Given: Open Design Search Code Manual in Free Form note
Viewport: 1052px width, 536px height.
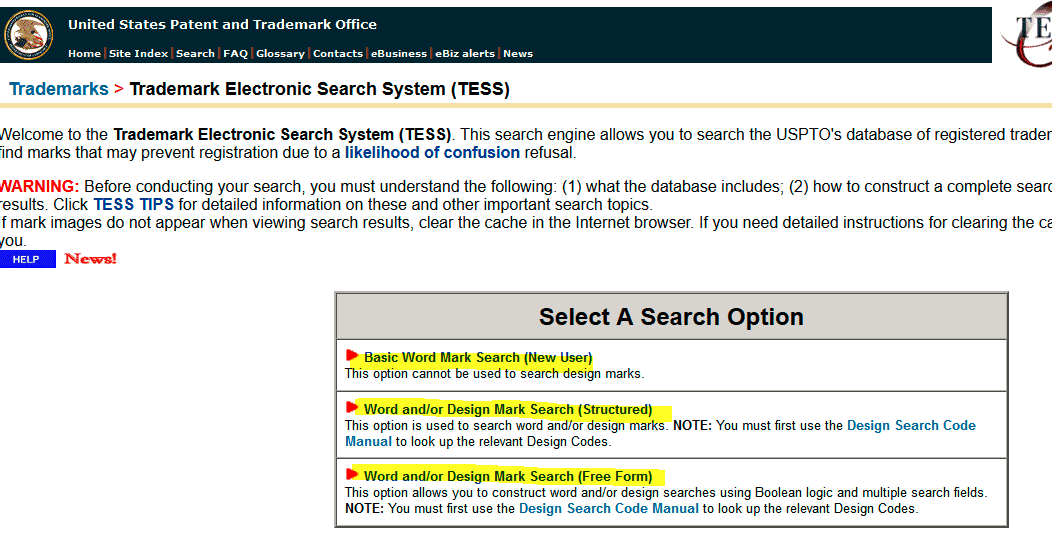Looking at the screenshot, I should 609,508.
